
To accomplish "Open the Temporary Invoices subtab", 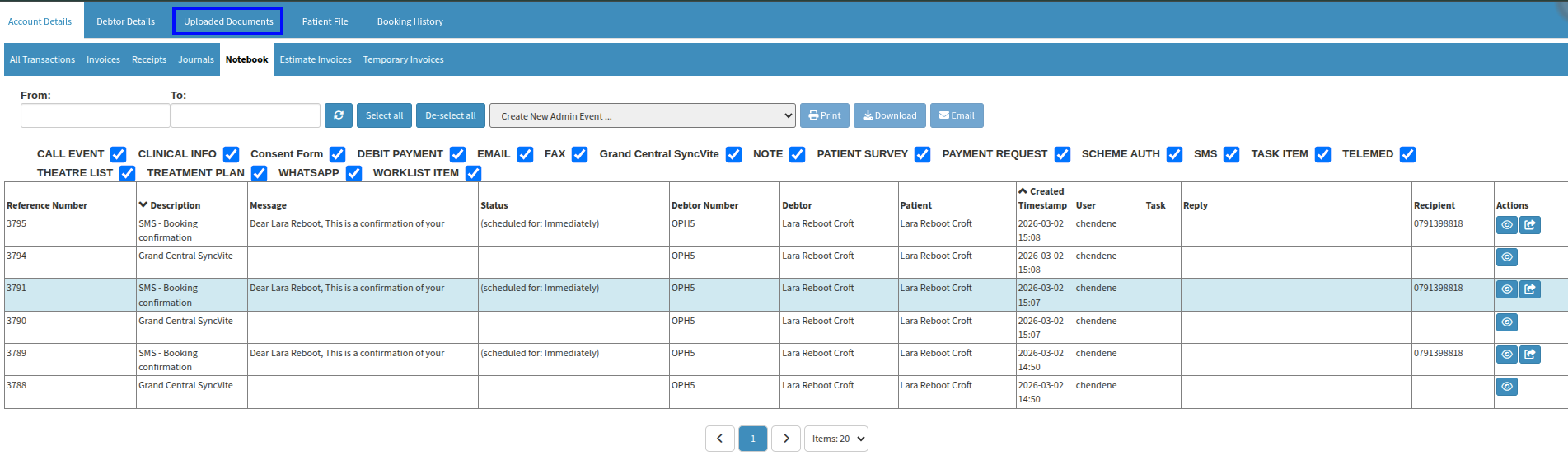I will (x=404, y=59).
